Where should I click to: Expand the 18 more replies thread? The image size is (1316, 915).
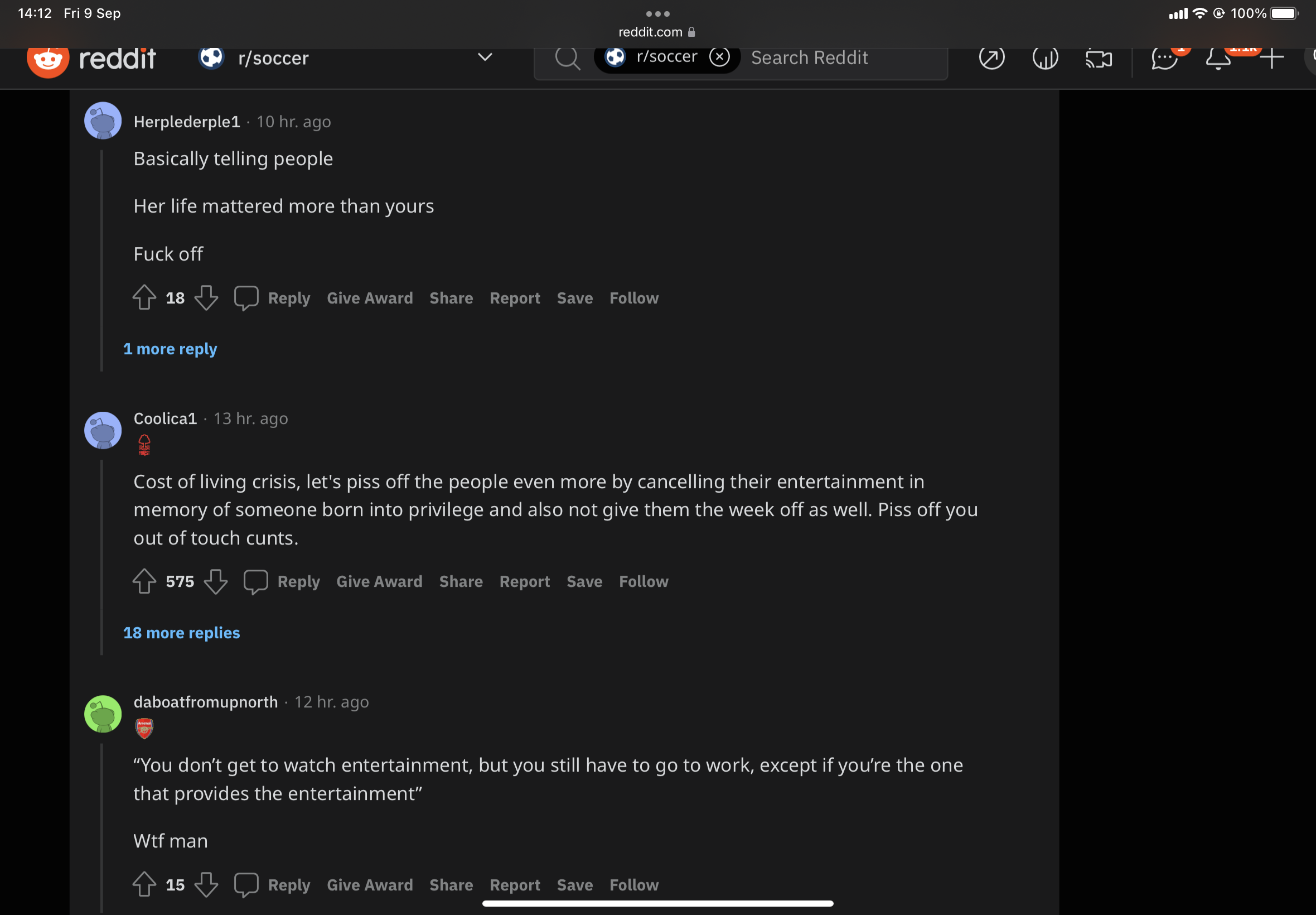coord(182,632)
